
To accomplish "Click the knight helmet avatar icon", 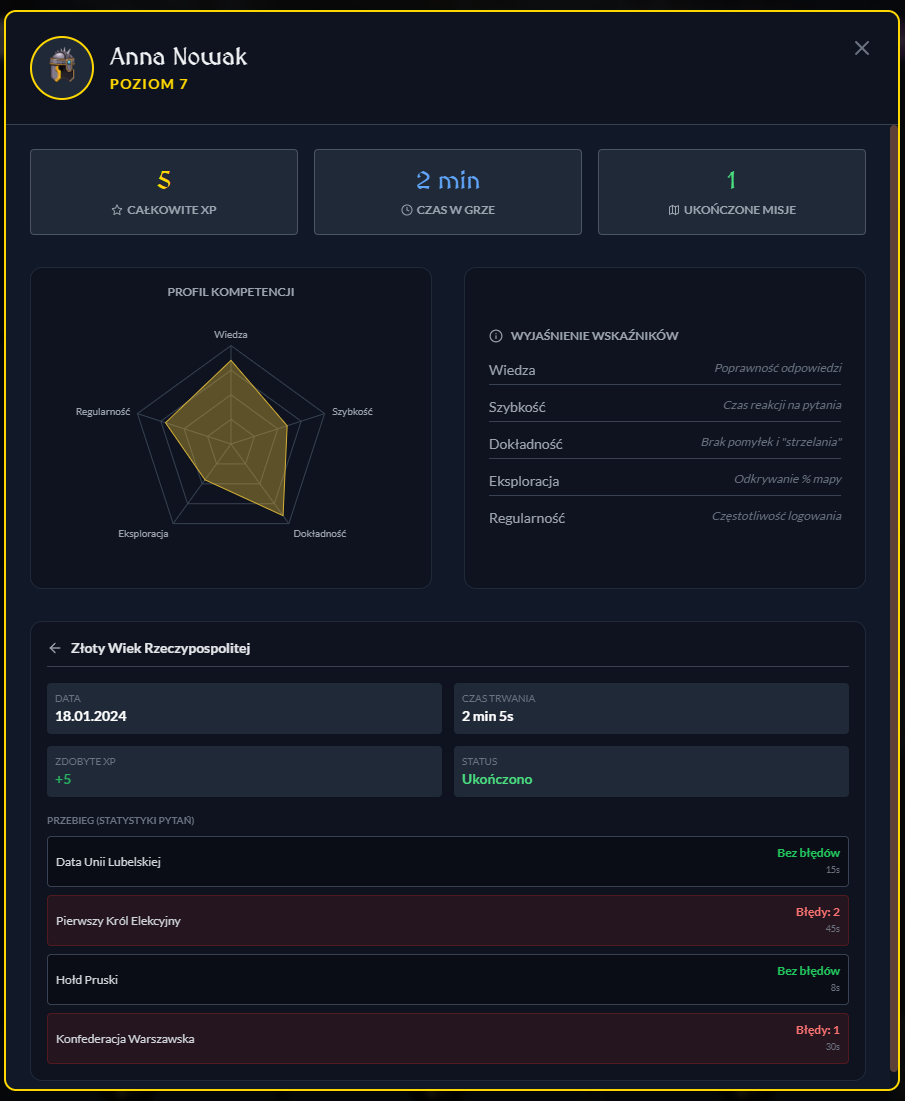I will [62, 68].
